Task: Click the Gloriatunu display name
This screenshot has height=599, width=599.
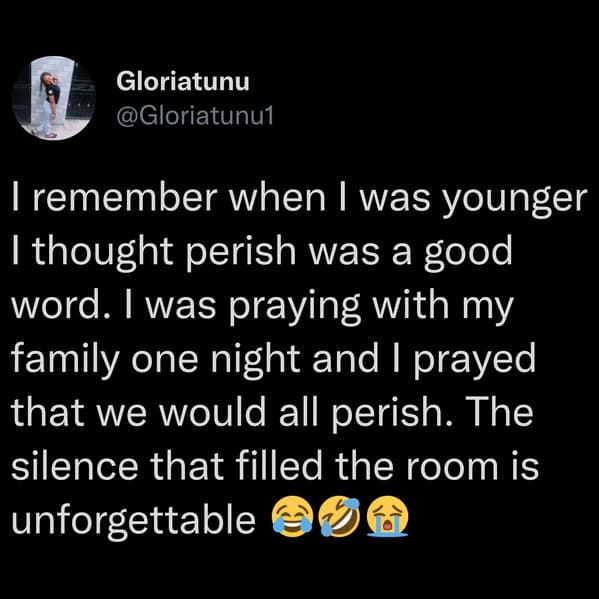Action: [183, 82]
